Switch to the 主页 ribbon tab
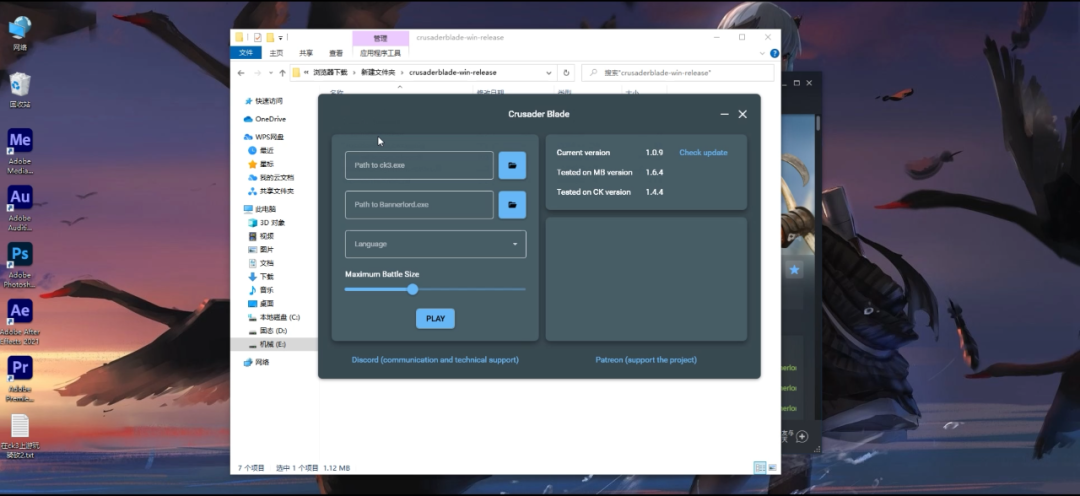The width and height of the screenshot is (1080, 496). click(x=276, y=53)
